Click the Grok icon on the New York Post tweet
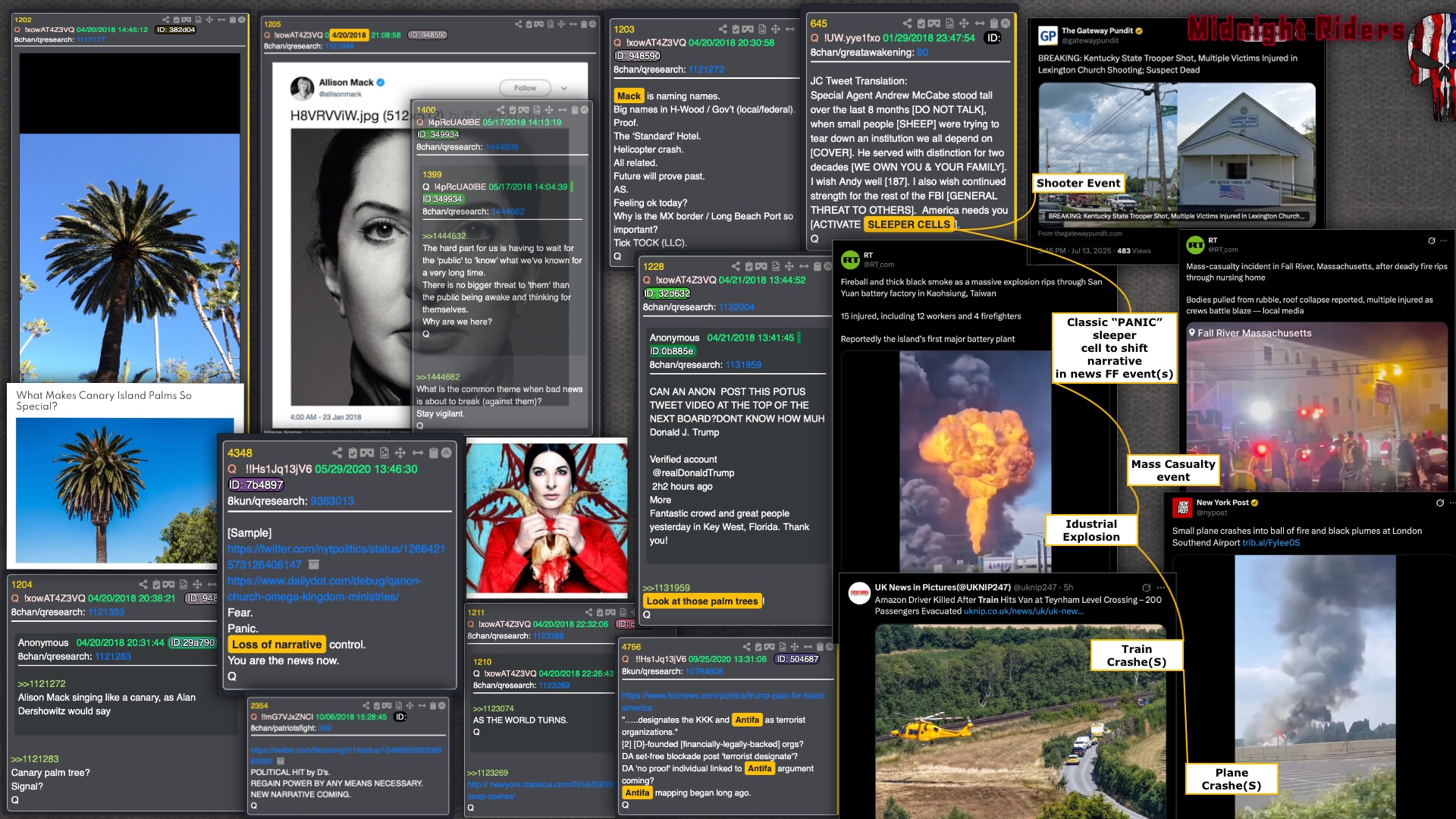The height and width of the screenshot is (819, 1456). tap(1440, 503)
